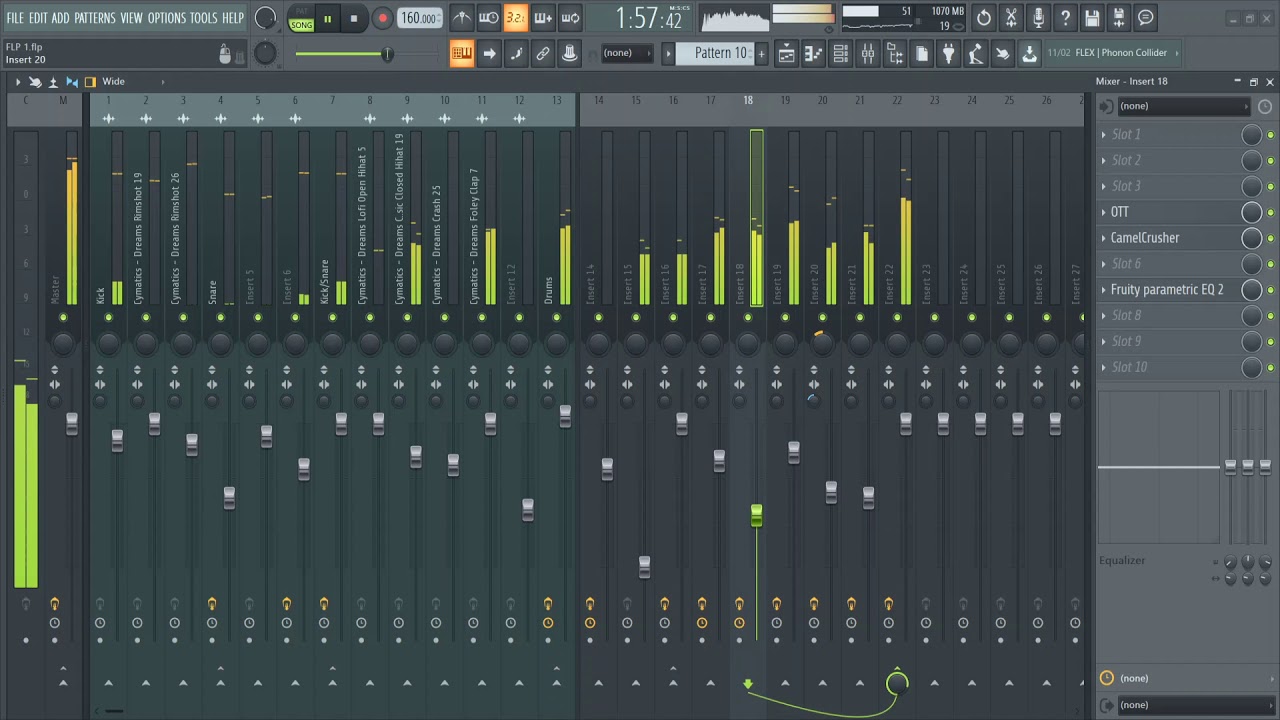Open the mixer window icon
Image resolution: width=1280 pixels, height=720 pixels.
[x=867, y=54]
